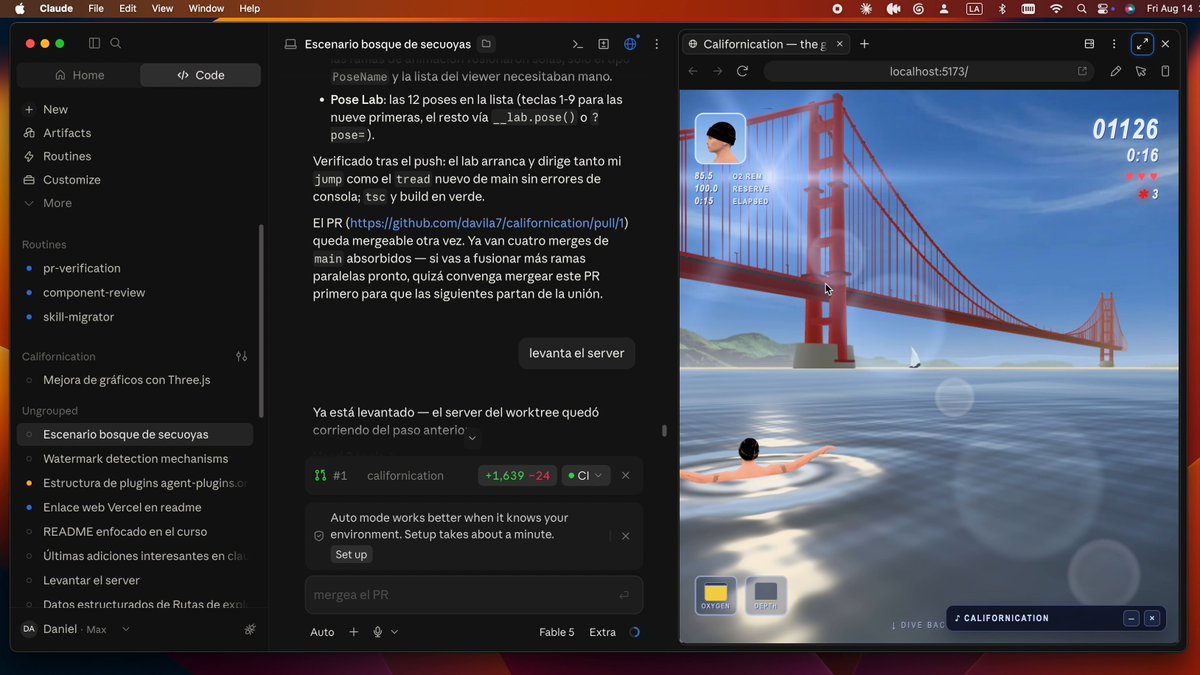Screen dimensions: 1200x675
Task: Dismiss the Auto mode setup notice
Action: (626, 536)
